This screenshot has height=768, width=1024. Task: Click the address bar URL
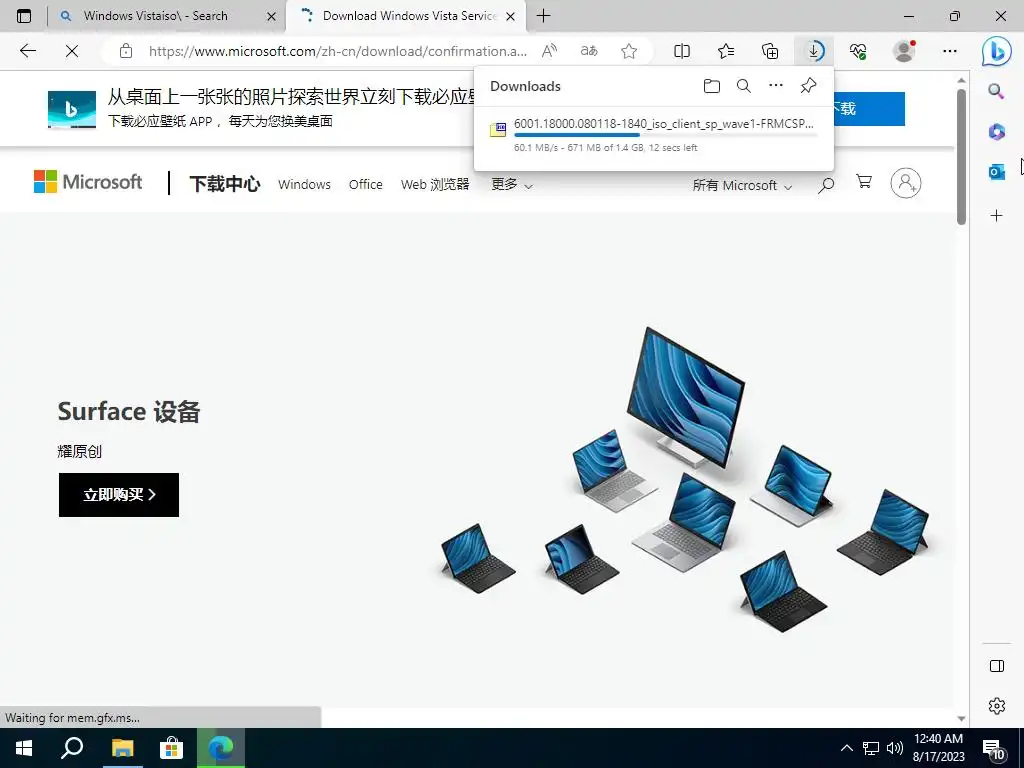338,51
